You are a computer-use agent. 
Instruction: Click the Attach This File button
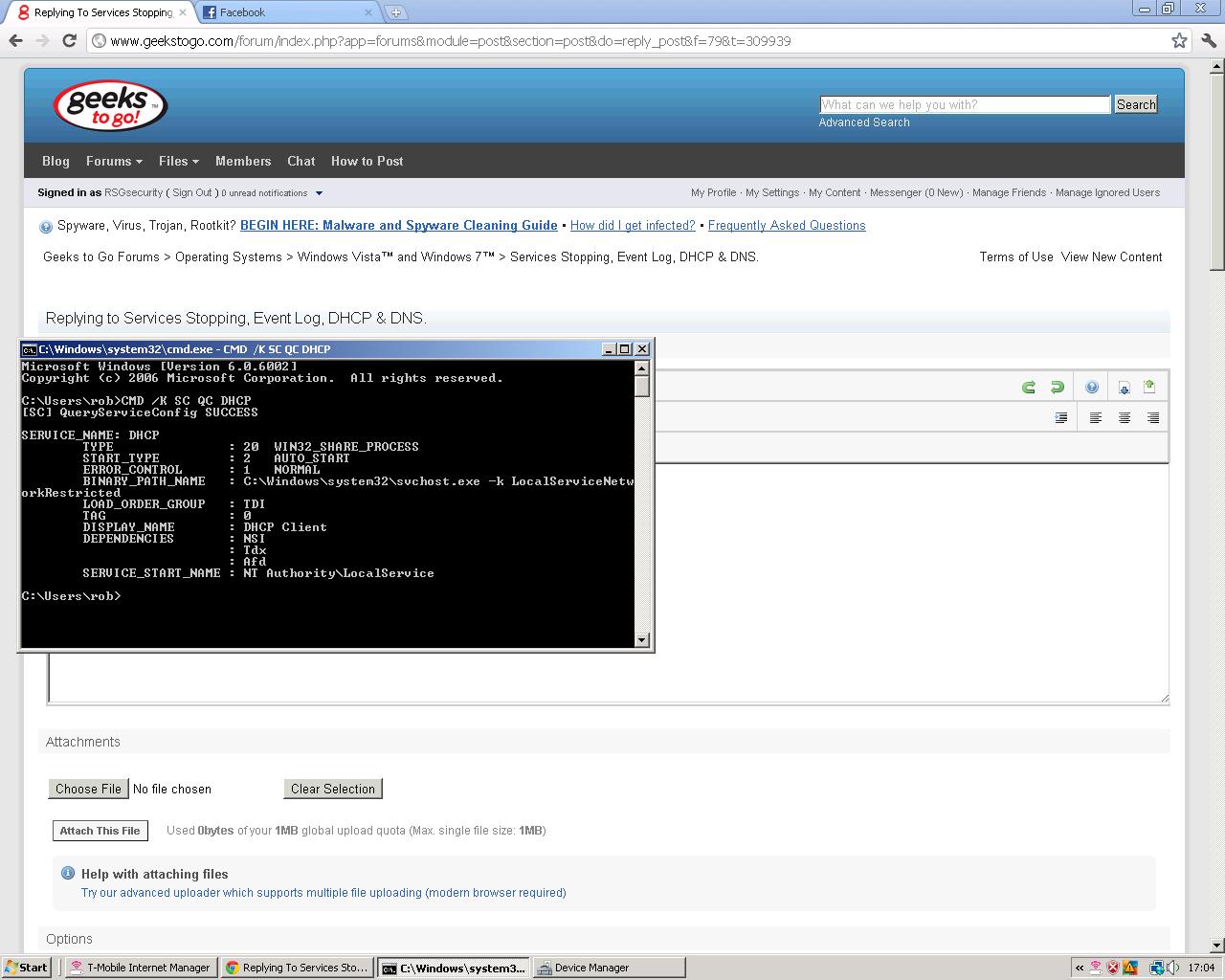tap(100, 831)
